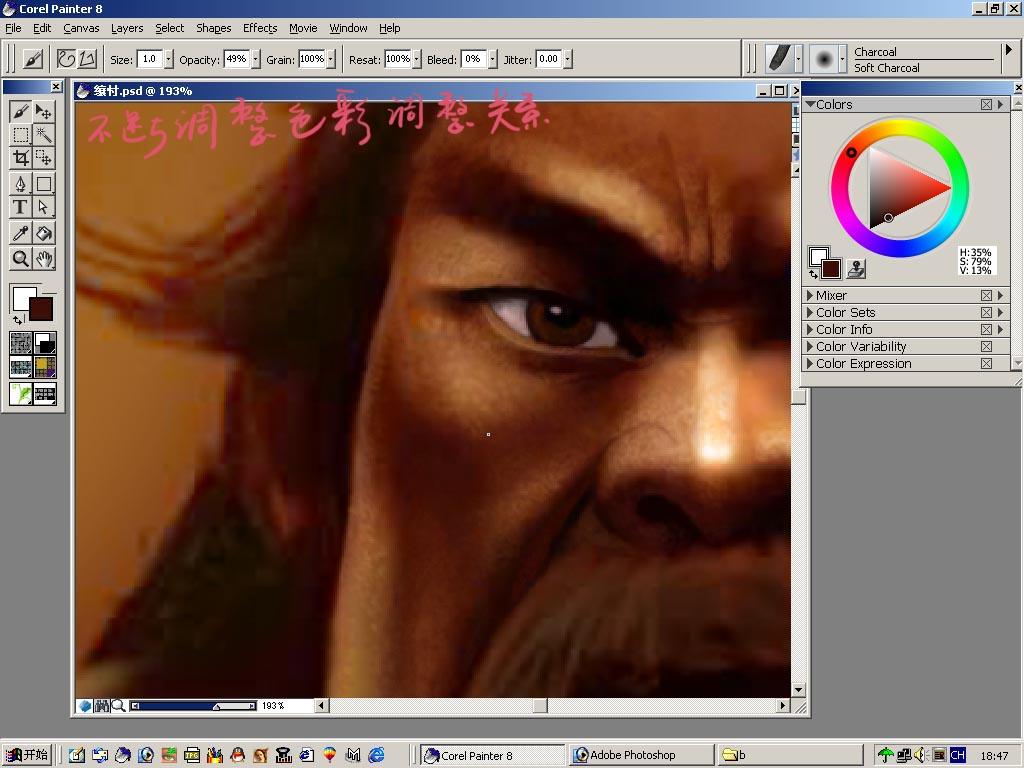The width and height of the screenshot is (1024, 768).
Task: Open the Canvas menu
Action: (81, 28)
